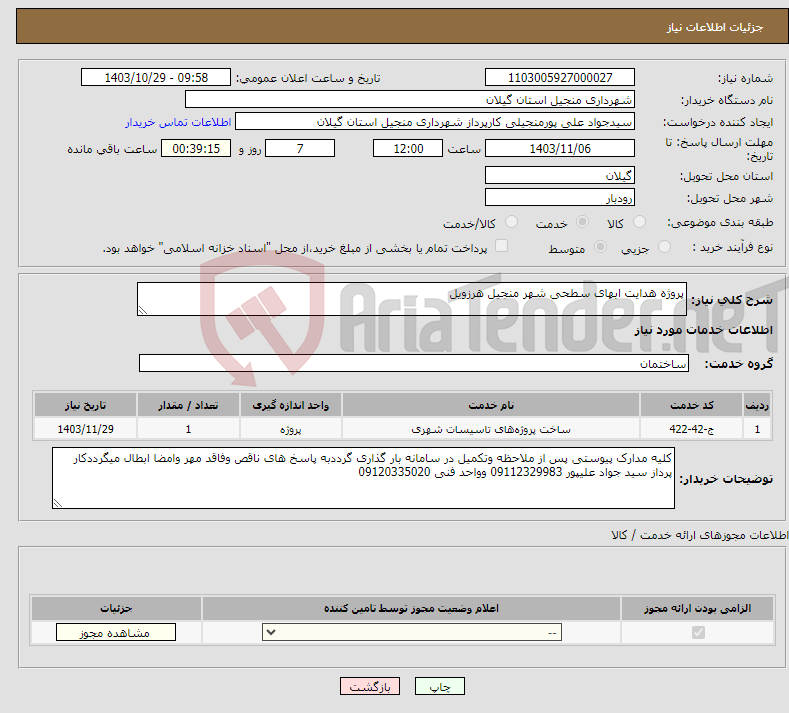Select the متوسط purchase type radio
Image resolution: width=789 pixels, height=713 pixels.
tap(601, 247)
